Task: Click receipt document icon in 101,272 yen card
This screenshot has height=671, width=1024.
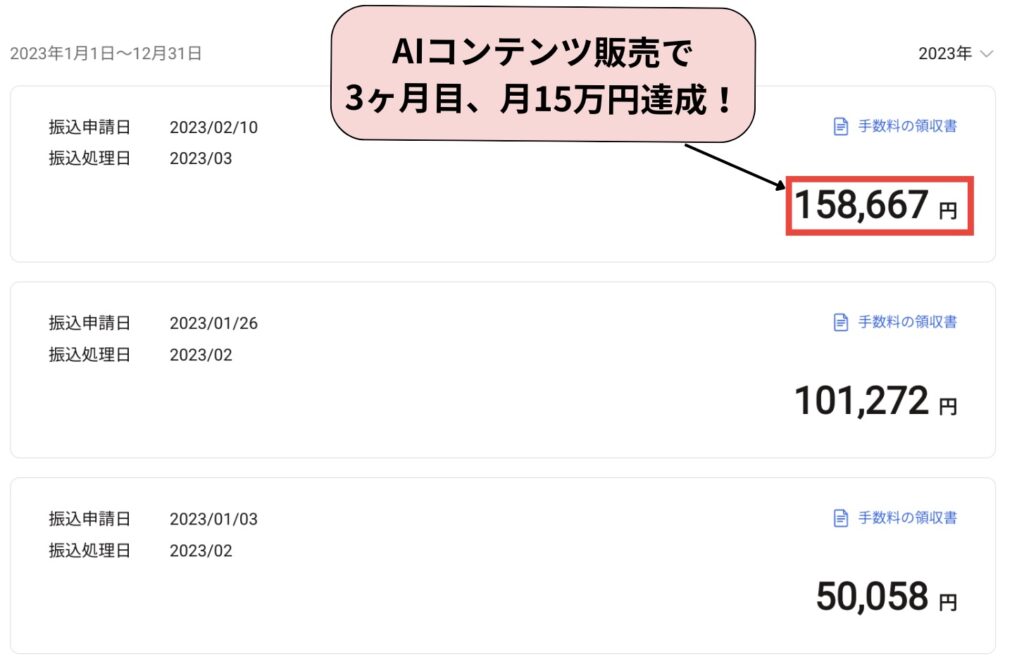Action: [841, 322]
